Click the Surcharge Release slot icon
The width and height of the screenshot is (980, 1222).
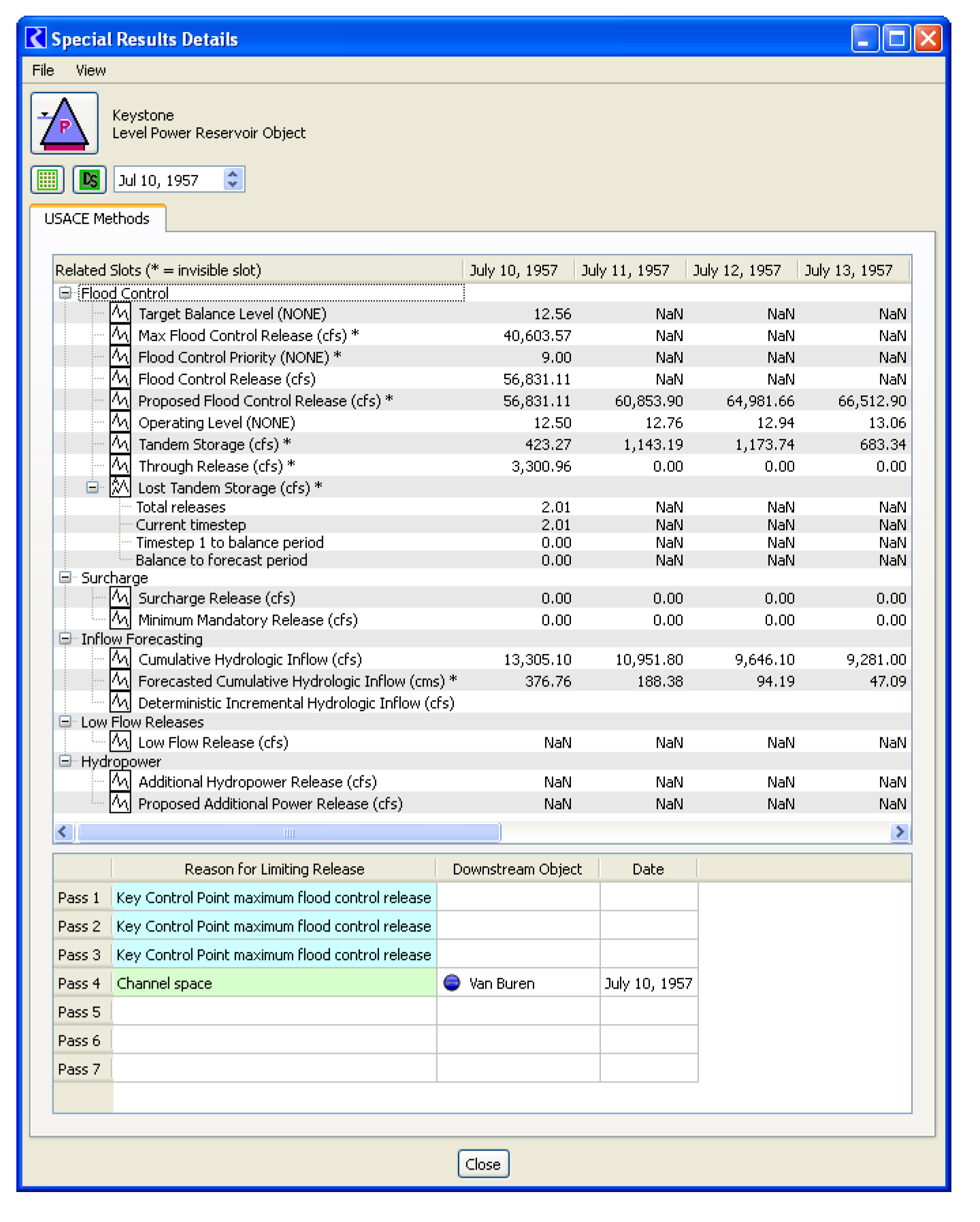pyautogui.click(x=120, y=598)
